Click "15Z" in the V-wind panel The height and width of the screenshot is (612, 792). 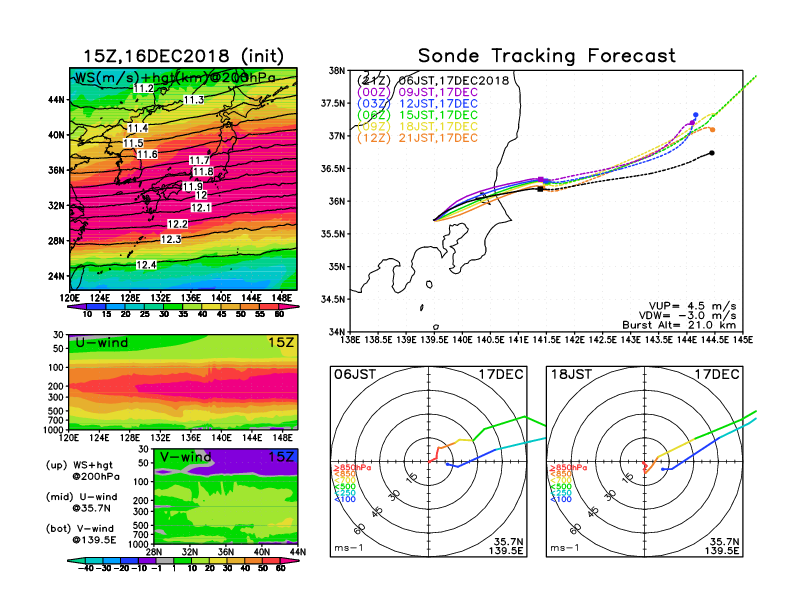(281, 457)
